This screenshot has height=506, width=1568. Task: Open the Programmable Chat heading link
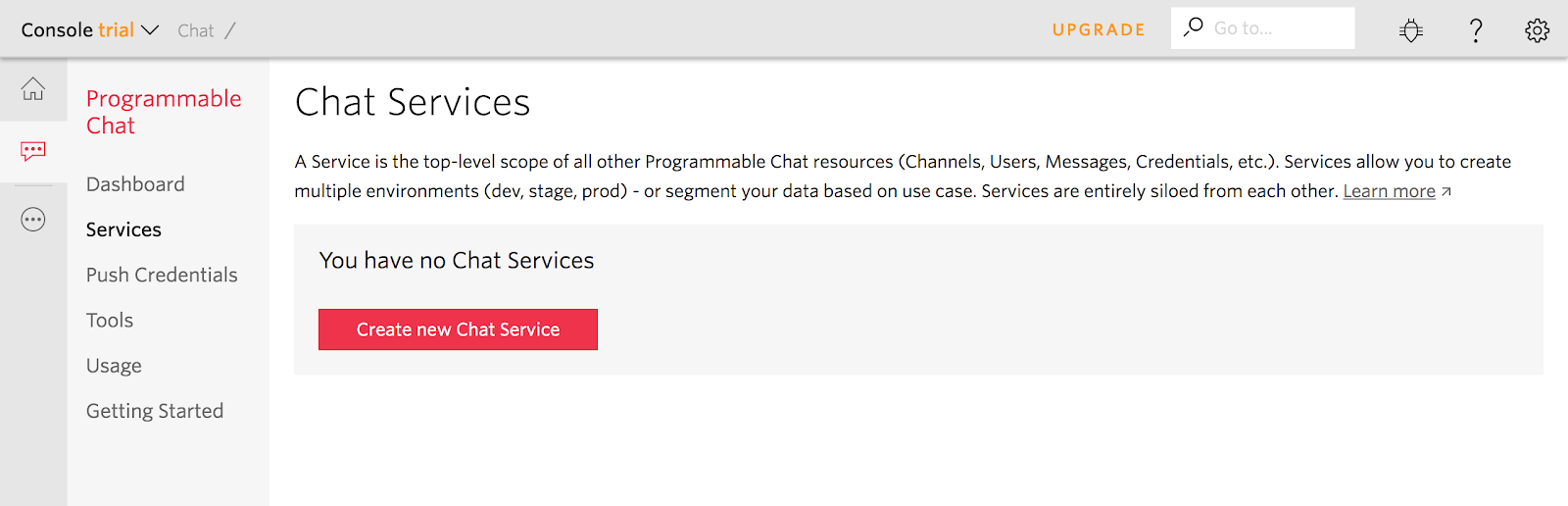click(164, 112)
